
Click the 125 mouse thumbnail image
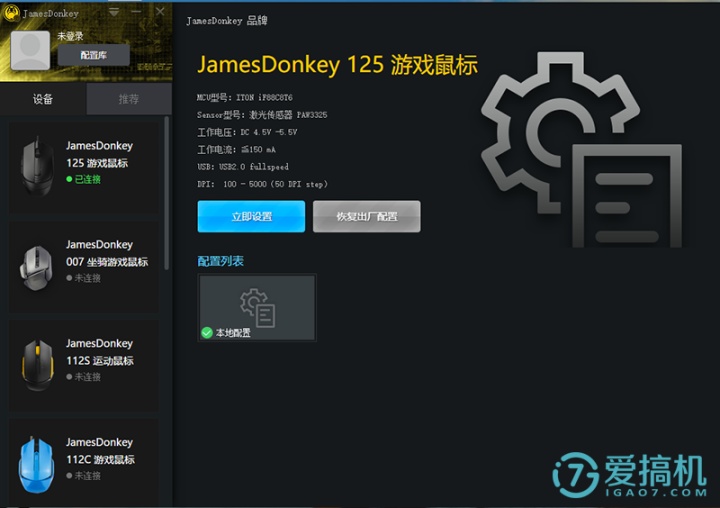coord(37,165)
